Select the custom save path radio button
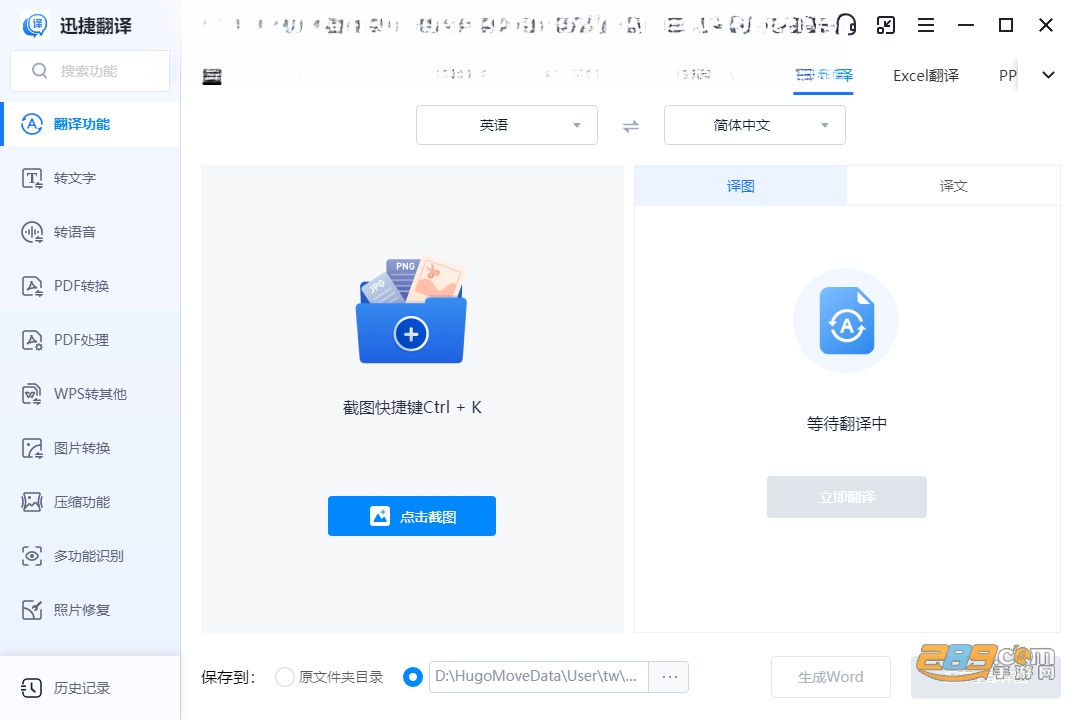Image resolution: width=1080 pixels, height=720 pixels. click(413, 677)
